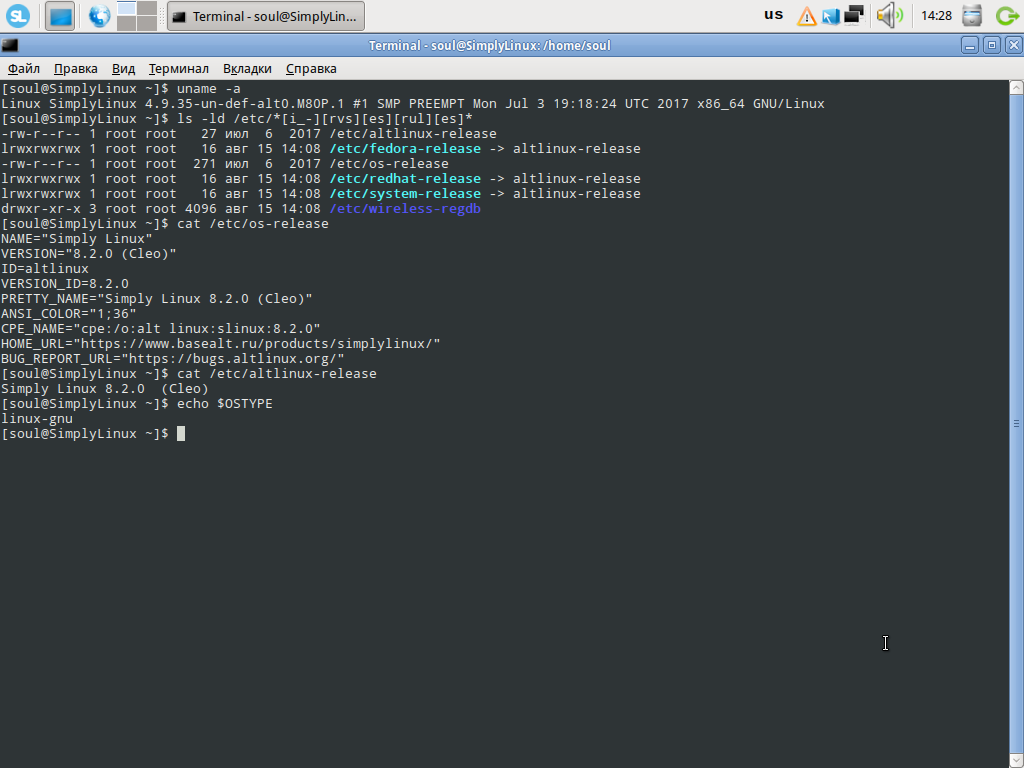Open the removable drive tray icon
This screenshot has width=1024, height=768.
tap(972, 15)
